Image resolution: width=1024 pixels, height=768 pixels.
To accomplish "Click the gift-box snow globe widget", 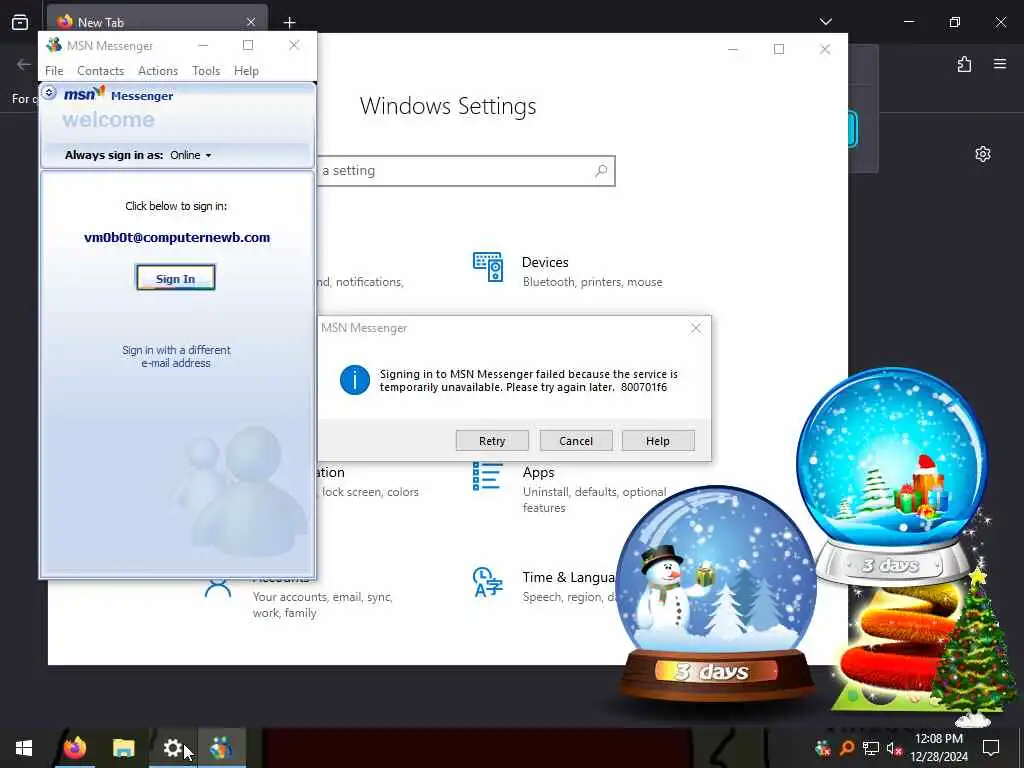I will point(892,475).
